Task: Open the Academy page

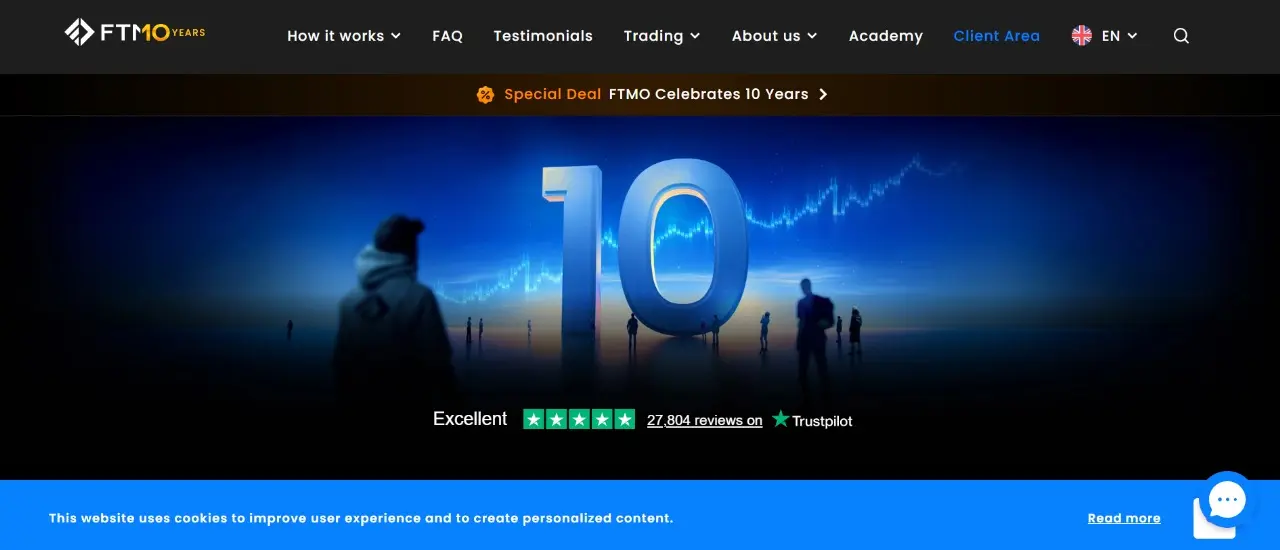Action: click(x=885, y=36)
